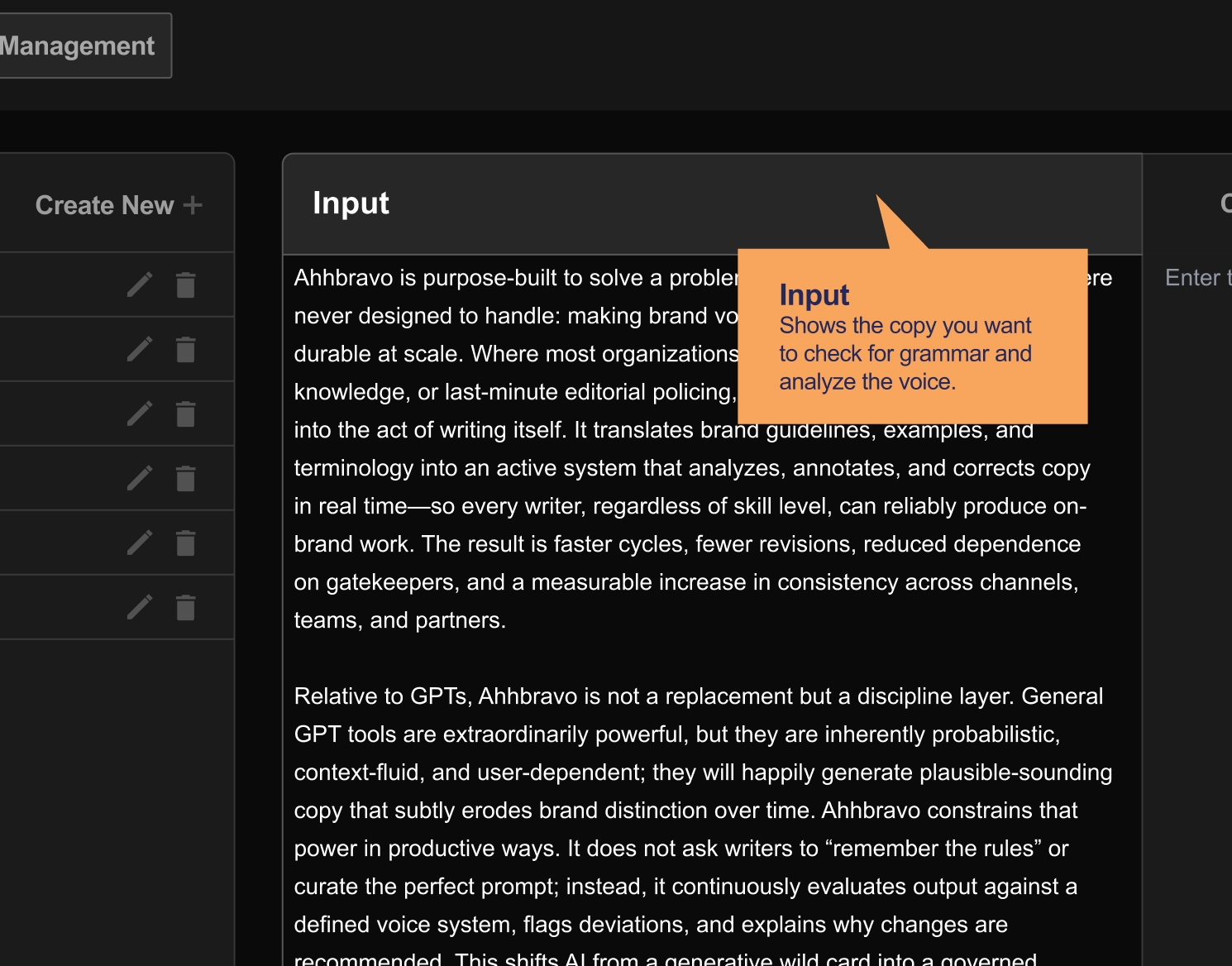Screen dimensions: 1232x966
Task: Click the white Input panel header title
Action: pyautogui.click(x=351, y=203)
